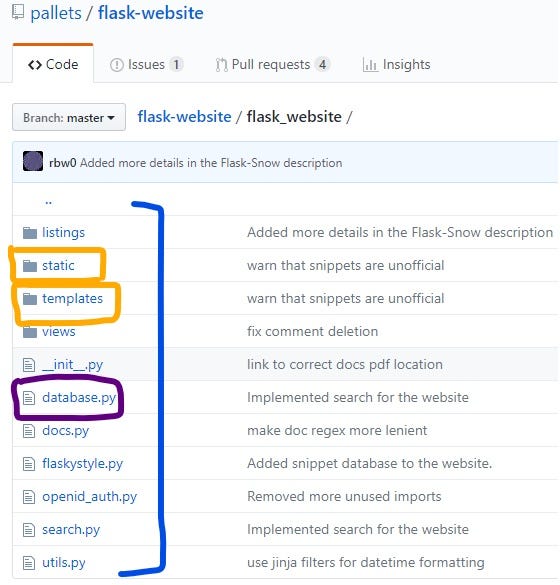Screen dimensions: 560x585
Task: Open search.py commit 'Implemented search for the website'
Action: (x=358, y=529)
